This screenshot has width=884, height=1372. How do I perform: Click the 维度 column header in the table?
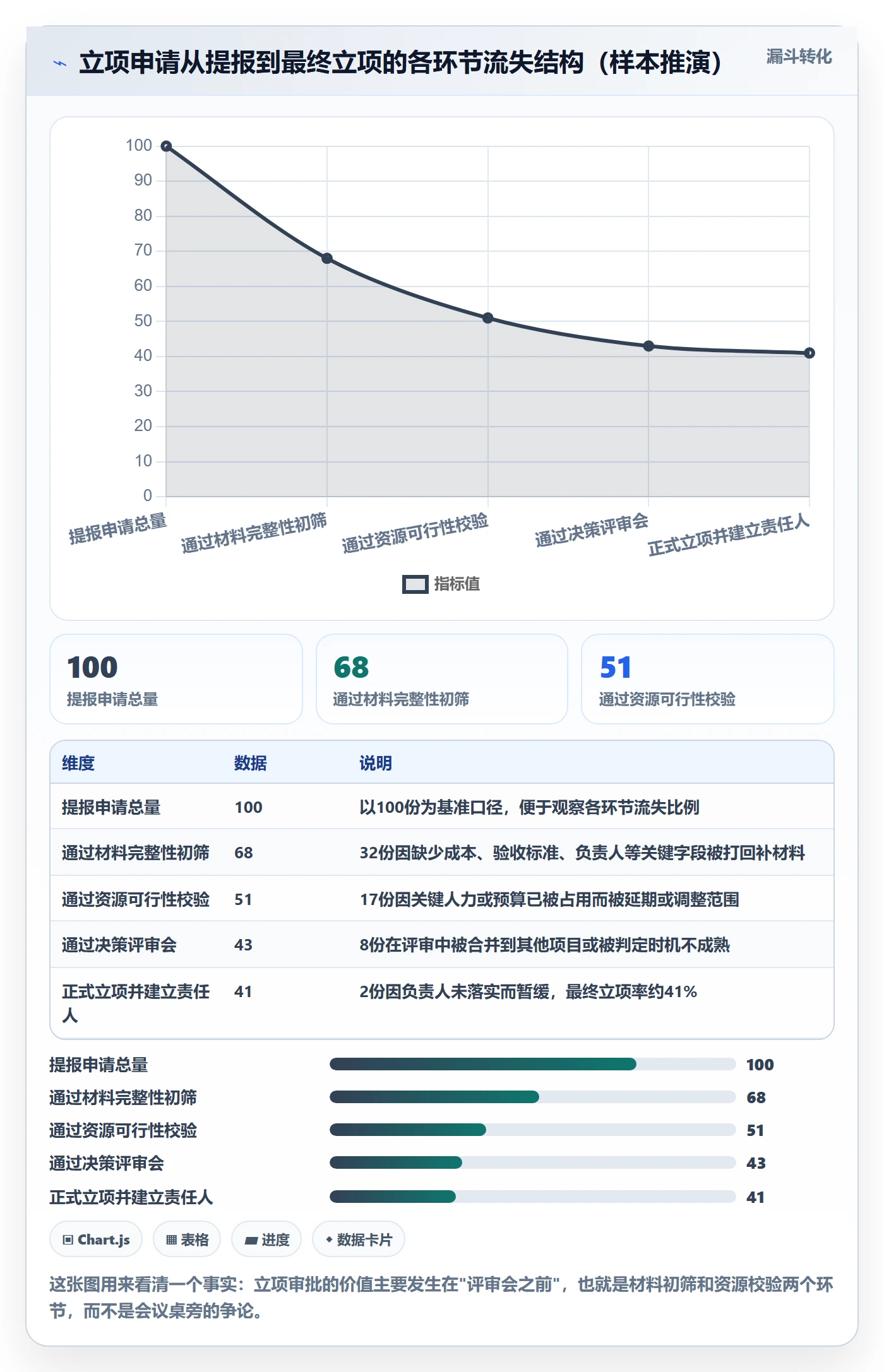(x=78, y=763)
